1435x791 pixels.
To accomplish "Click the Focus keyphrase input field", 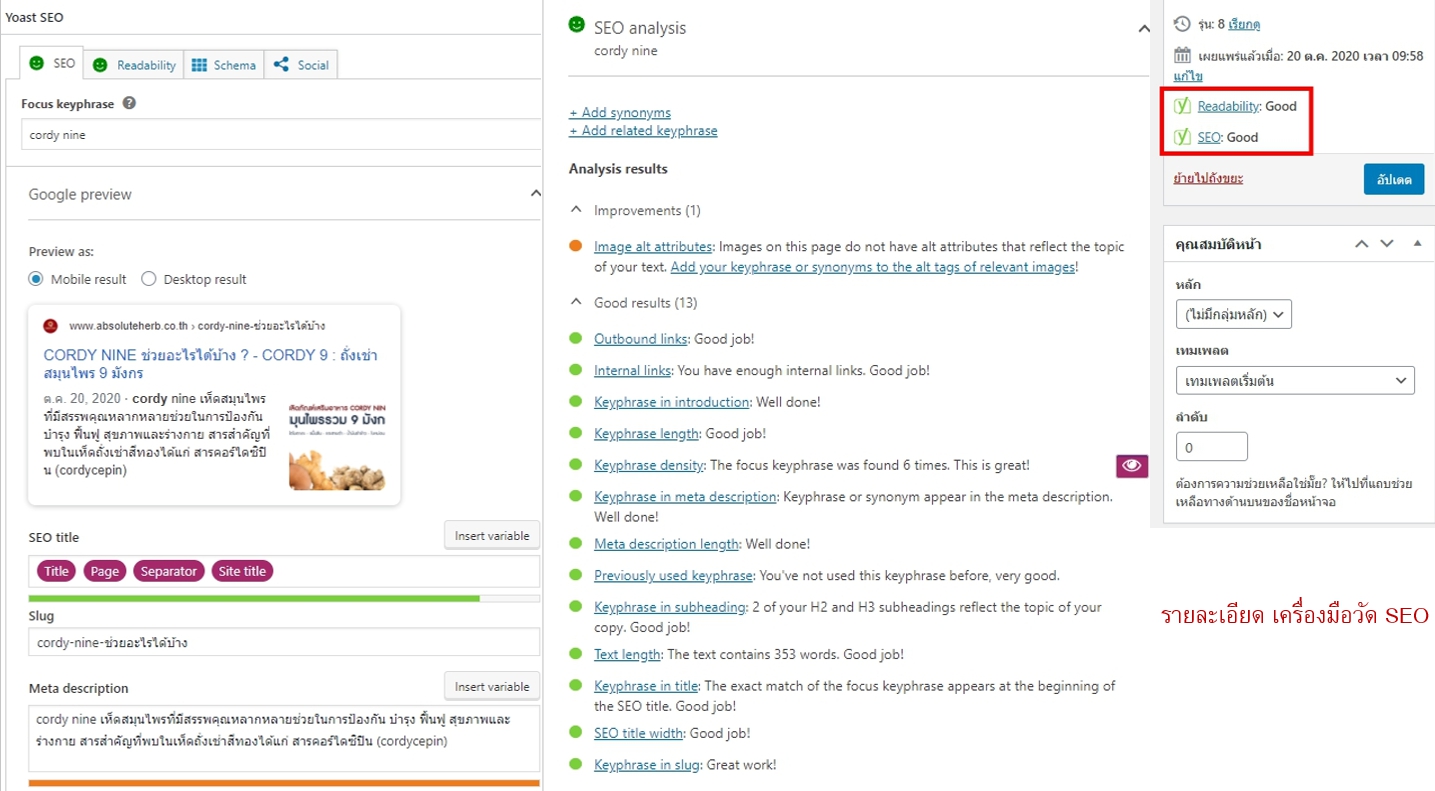I will tap(280, 134).
